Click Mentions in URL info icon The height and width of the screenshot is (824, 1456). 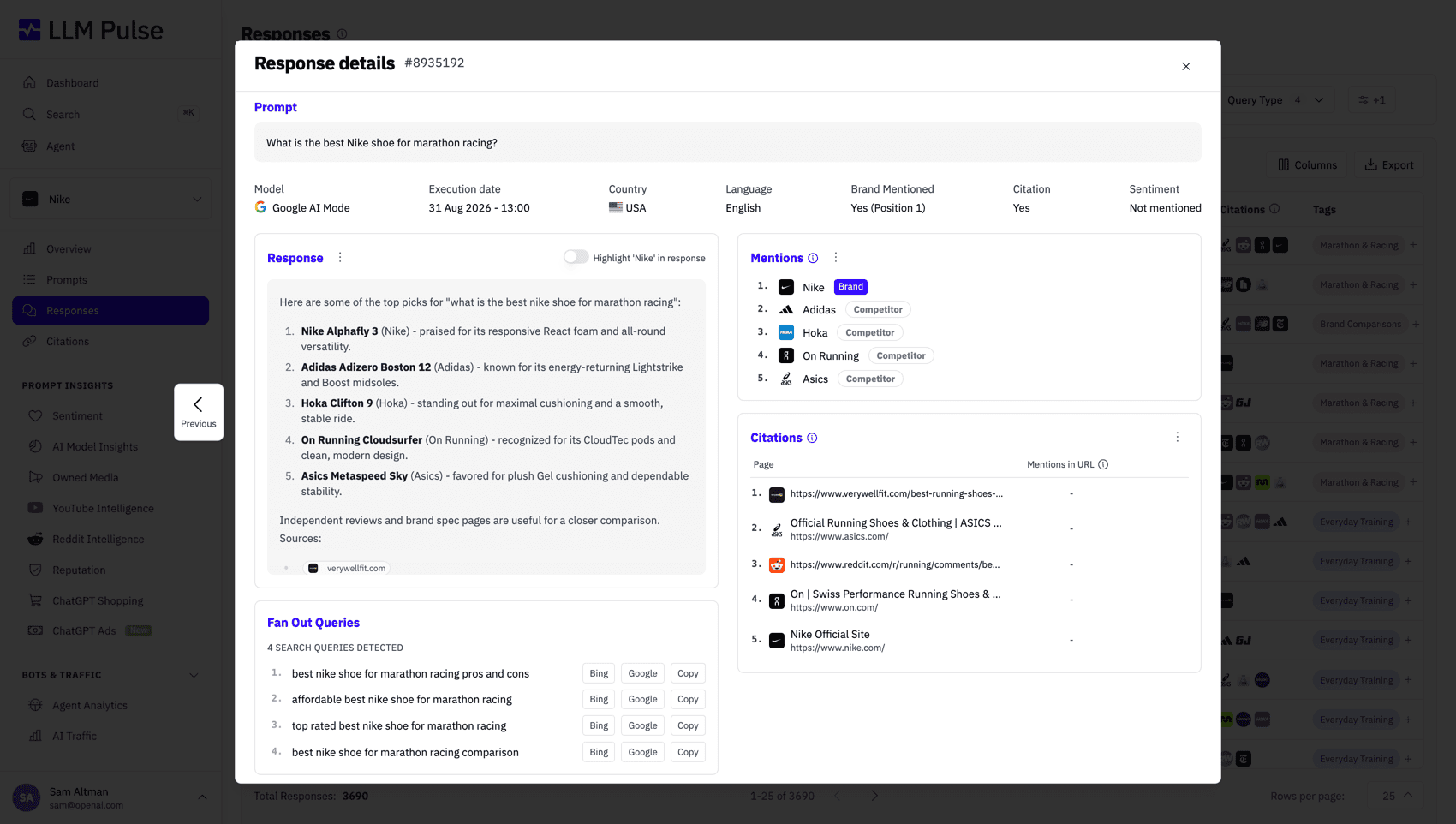click(1103, 464)
